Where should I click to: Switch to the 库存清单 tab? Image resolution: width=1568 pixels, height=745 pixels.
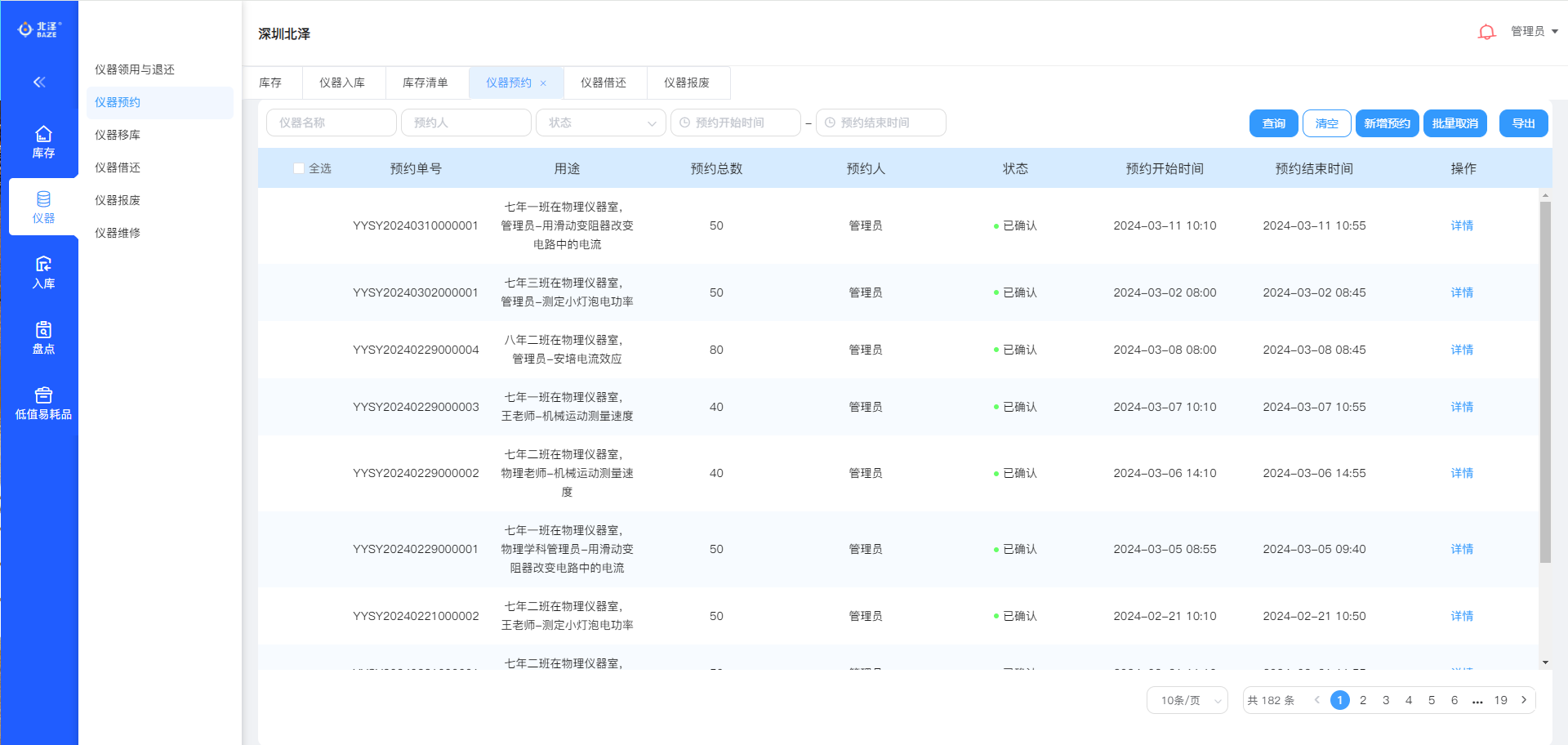425,83
